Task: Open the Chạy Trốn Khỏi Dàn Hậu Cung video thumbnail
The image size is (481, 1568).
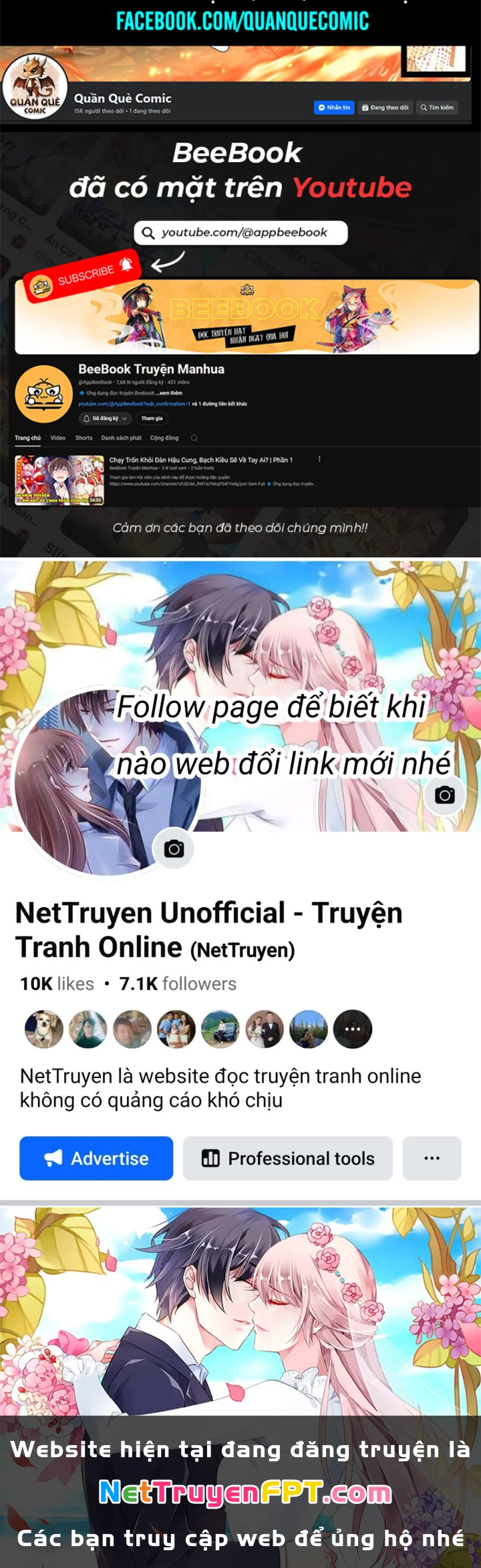Action: [59, 480]
